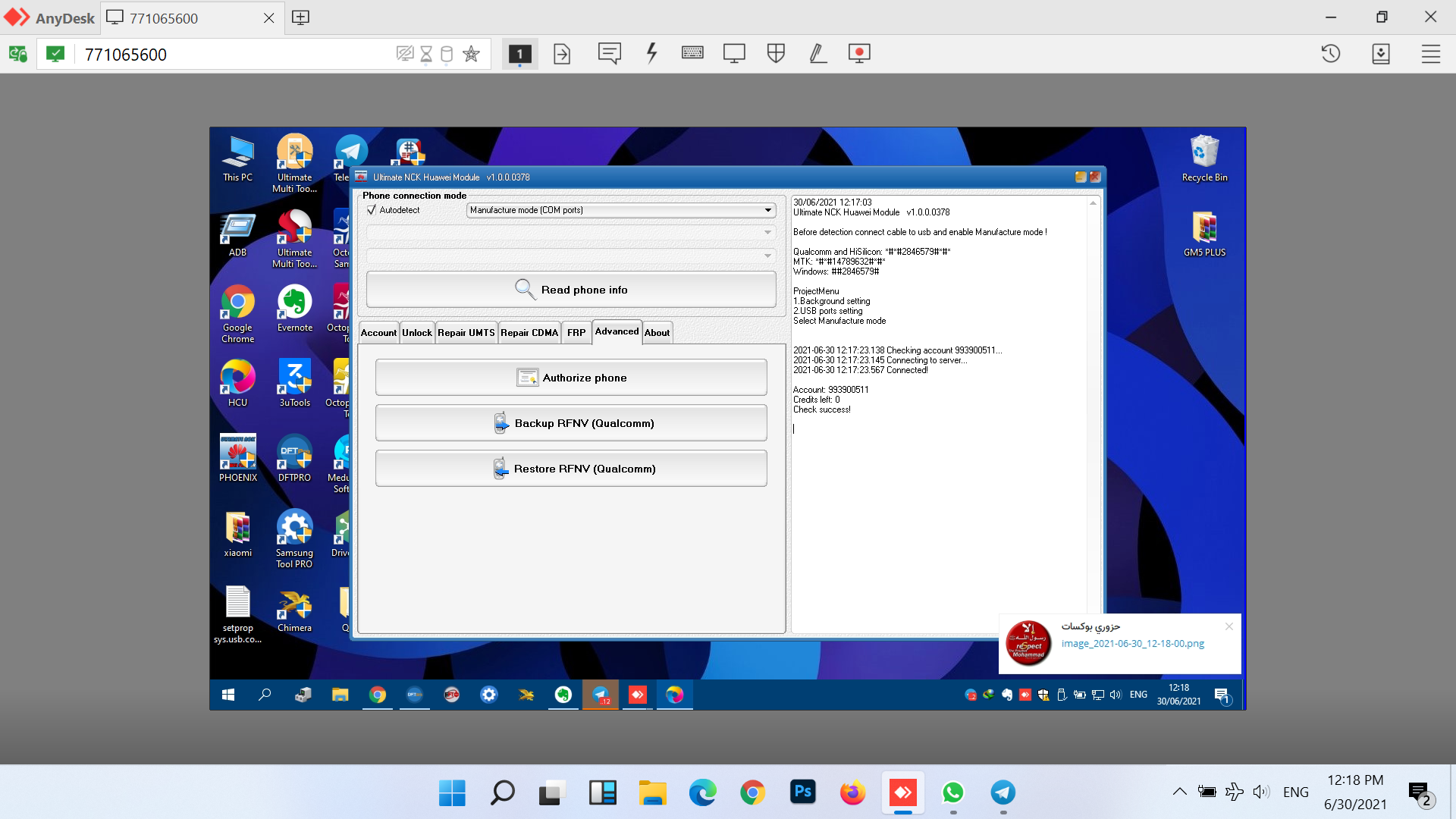Open 3uTools desktop shortcut
Image resolution: width=1456 pixels, height=819 pixels.
[x=295, y=384]
